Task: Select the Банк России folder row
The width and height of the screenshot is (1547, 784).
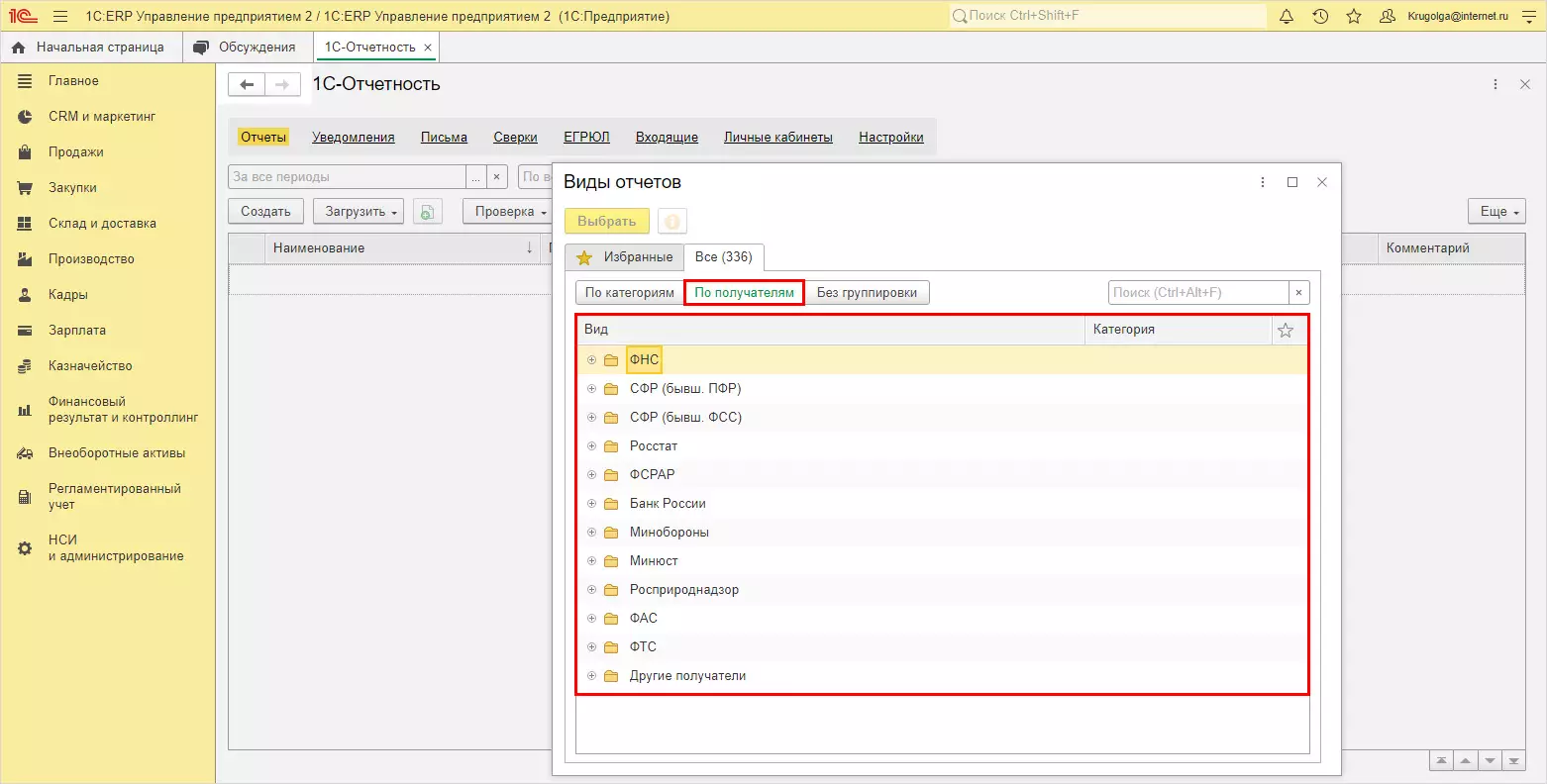Action: [668, 504]
